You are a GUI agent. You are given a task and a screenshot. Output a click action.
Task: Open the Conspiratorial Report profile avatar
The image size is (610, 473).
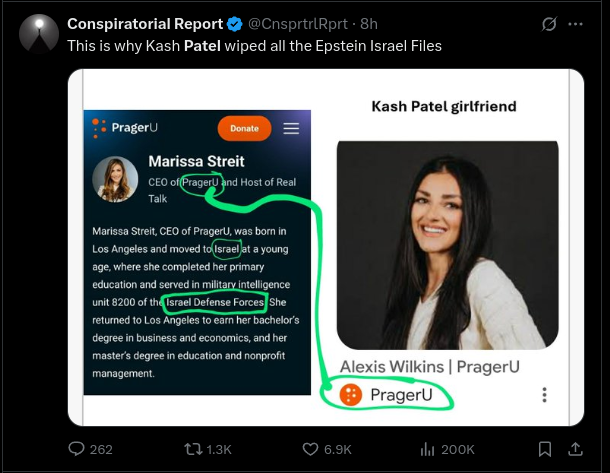pos(38,34)
